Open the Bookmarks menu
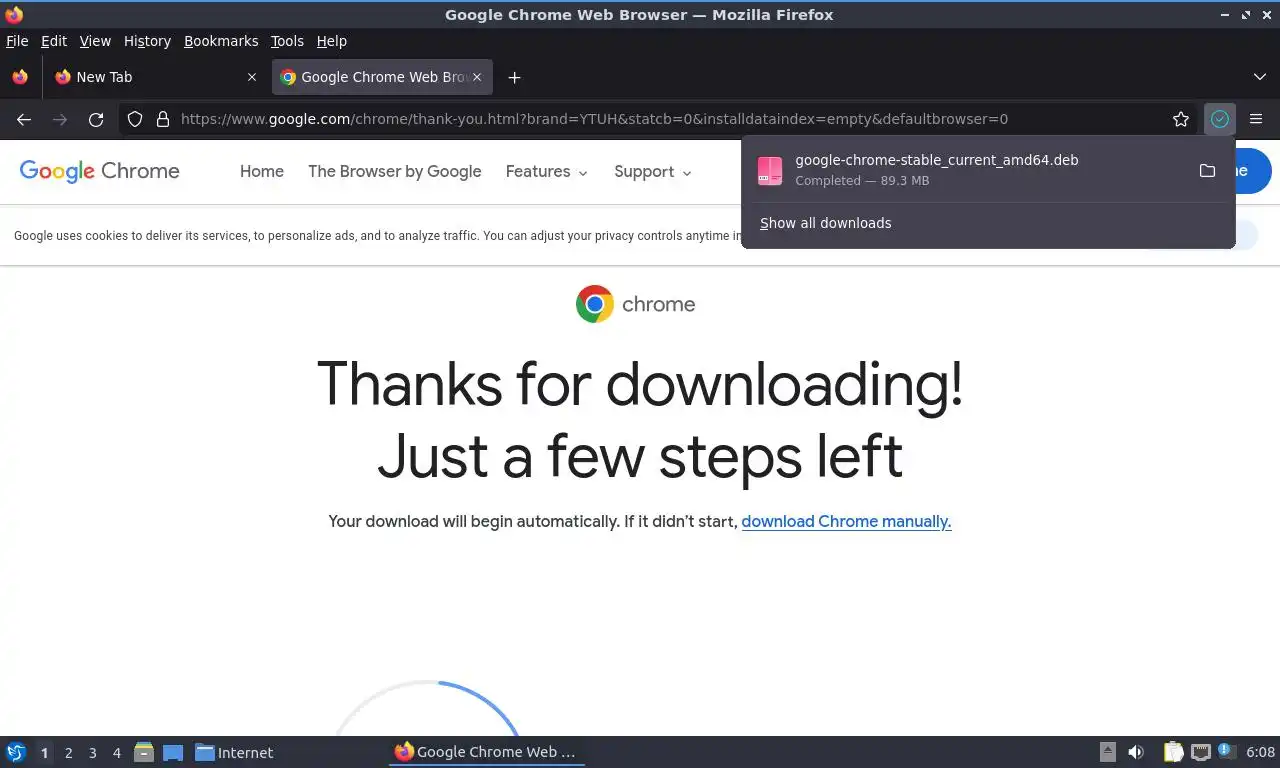The height and width of the screenshot is (768, 1280). [x=221, y=41]
